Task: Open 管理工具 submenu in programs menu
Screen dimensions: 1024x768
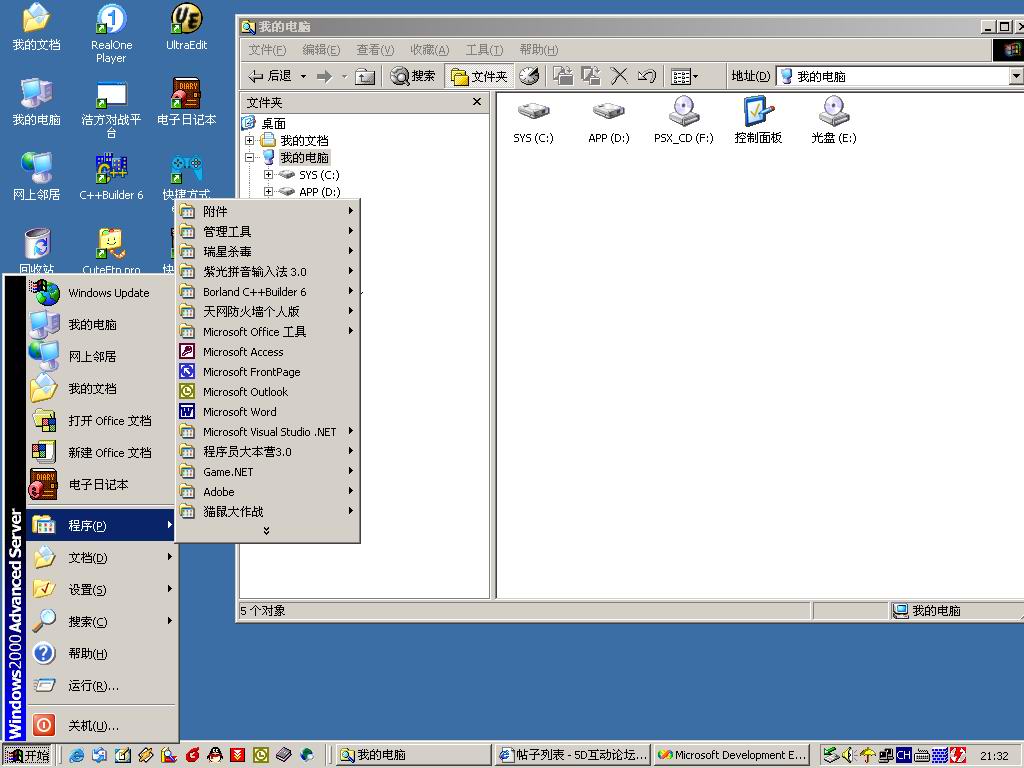Action: [x=268, y=231]
